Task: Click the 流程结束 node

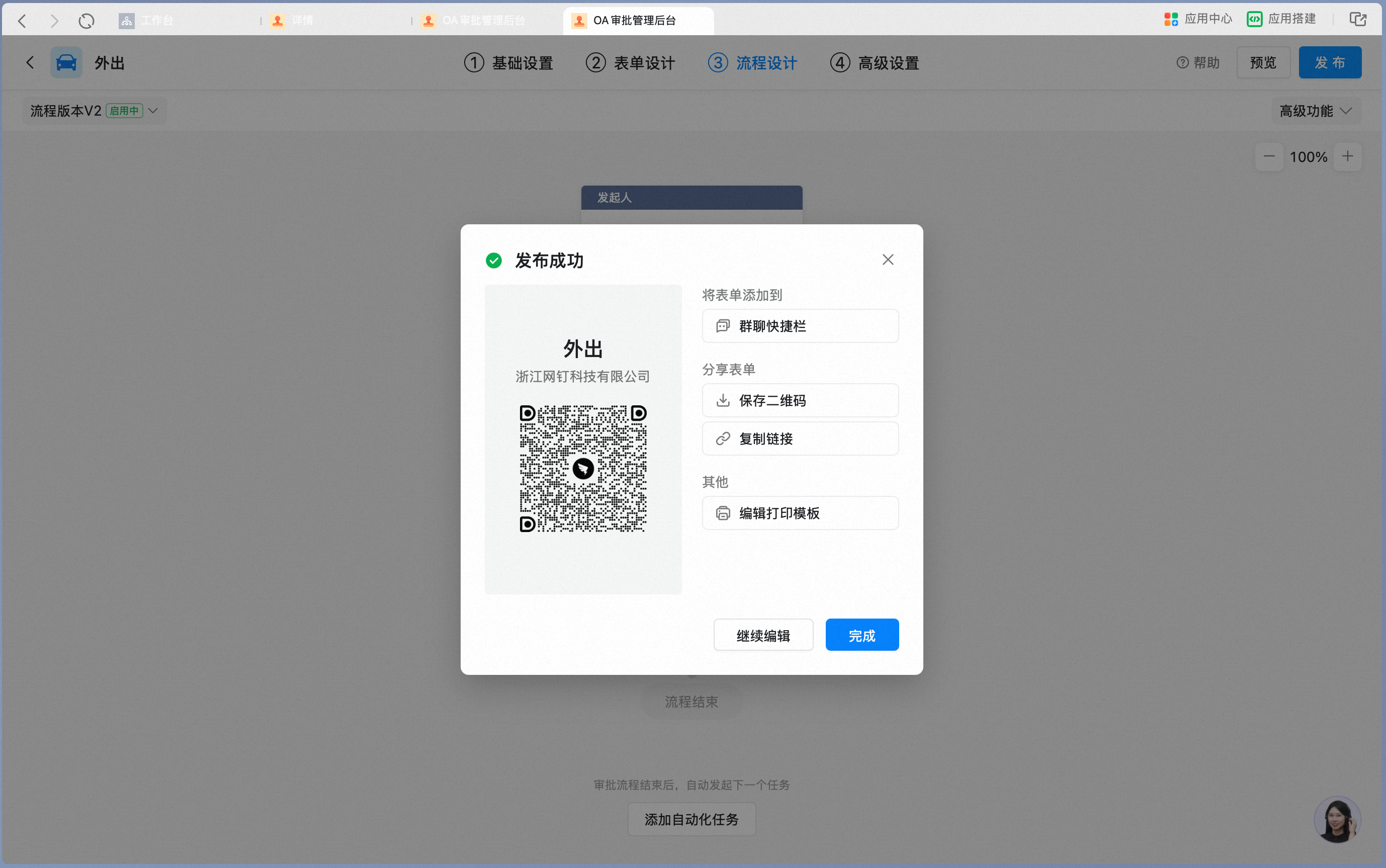Action: point(691,702)
